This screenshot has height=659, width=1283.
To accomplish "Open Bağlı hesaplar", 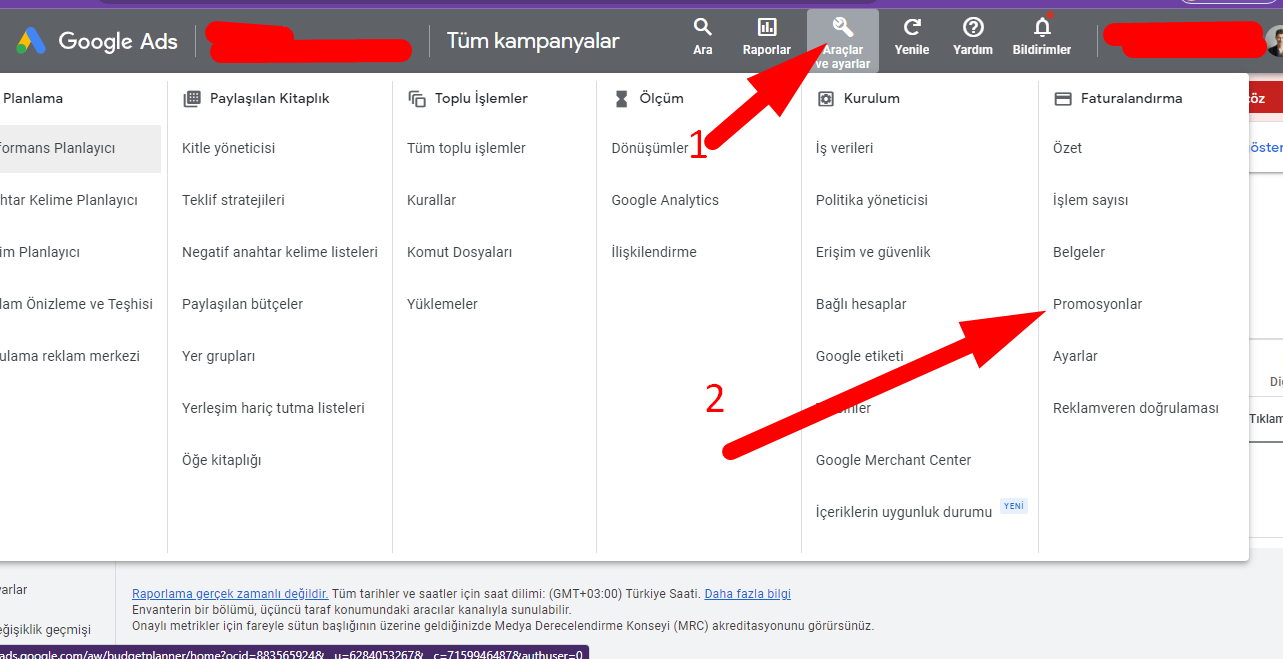I will point(861,304).
